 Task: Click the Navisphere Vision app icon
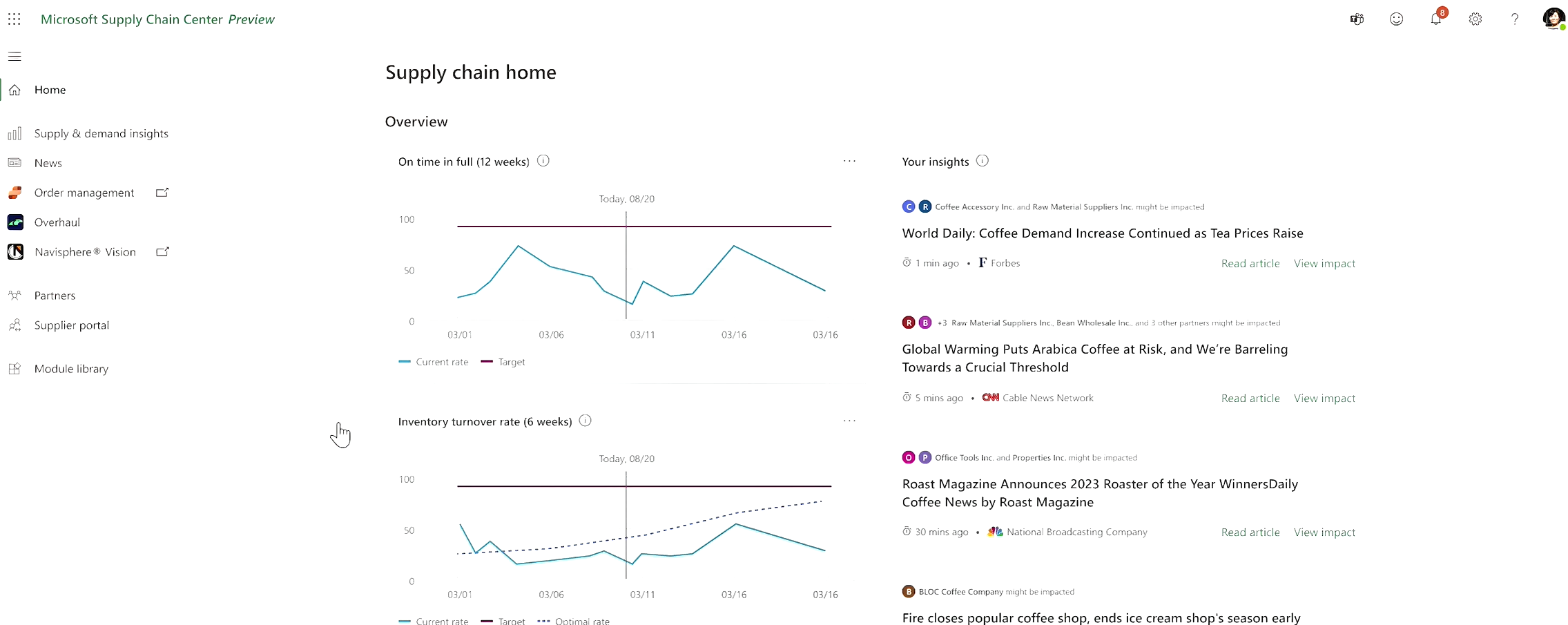[15, 252]
